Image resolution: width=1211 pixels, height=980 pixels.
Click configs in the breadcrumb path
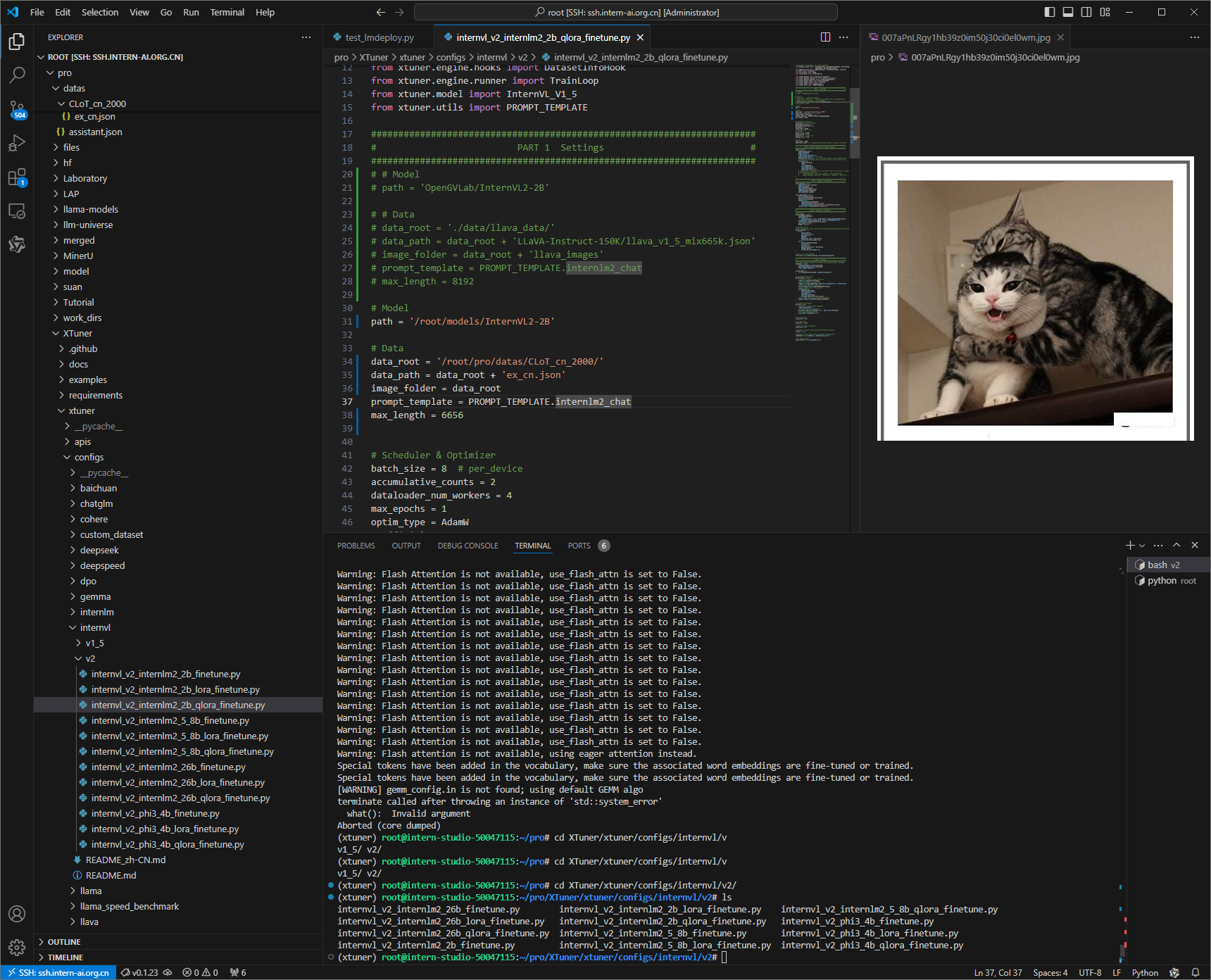451,57
